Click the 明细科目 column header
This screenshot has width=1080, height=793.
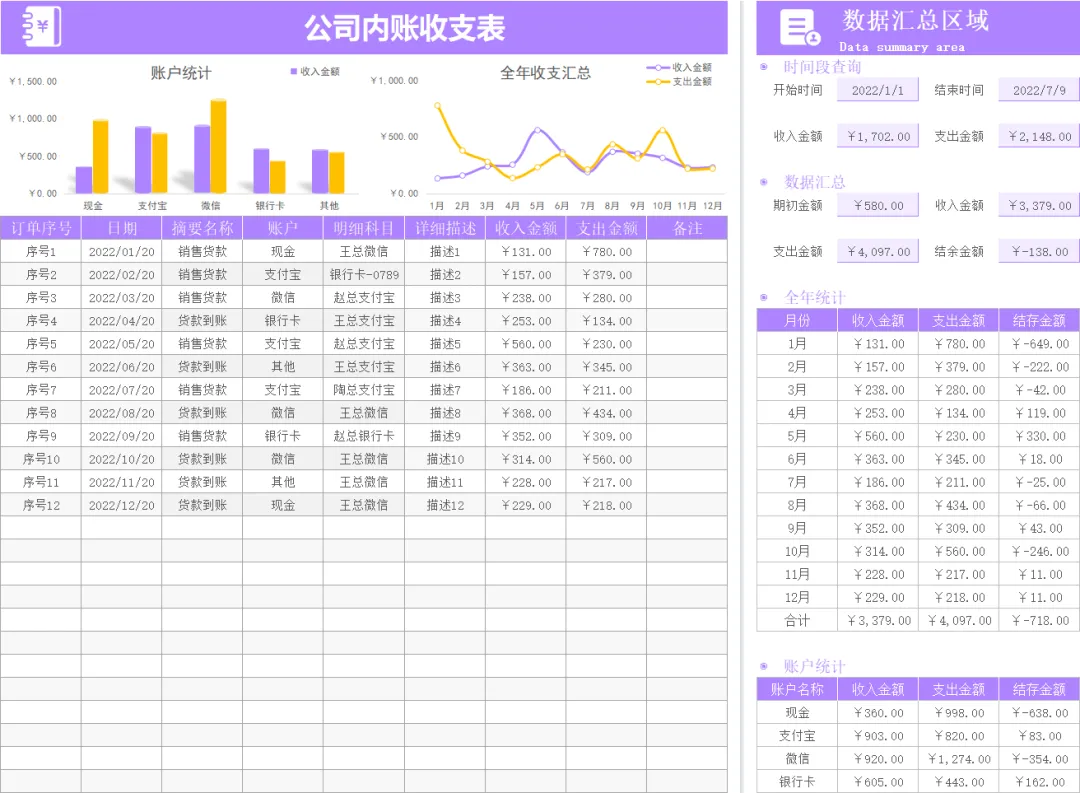(x=364, y=228)
